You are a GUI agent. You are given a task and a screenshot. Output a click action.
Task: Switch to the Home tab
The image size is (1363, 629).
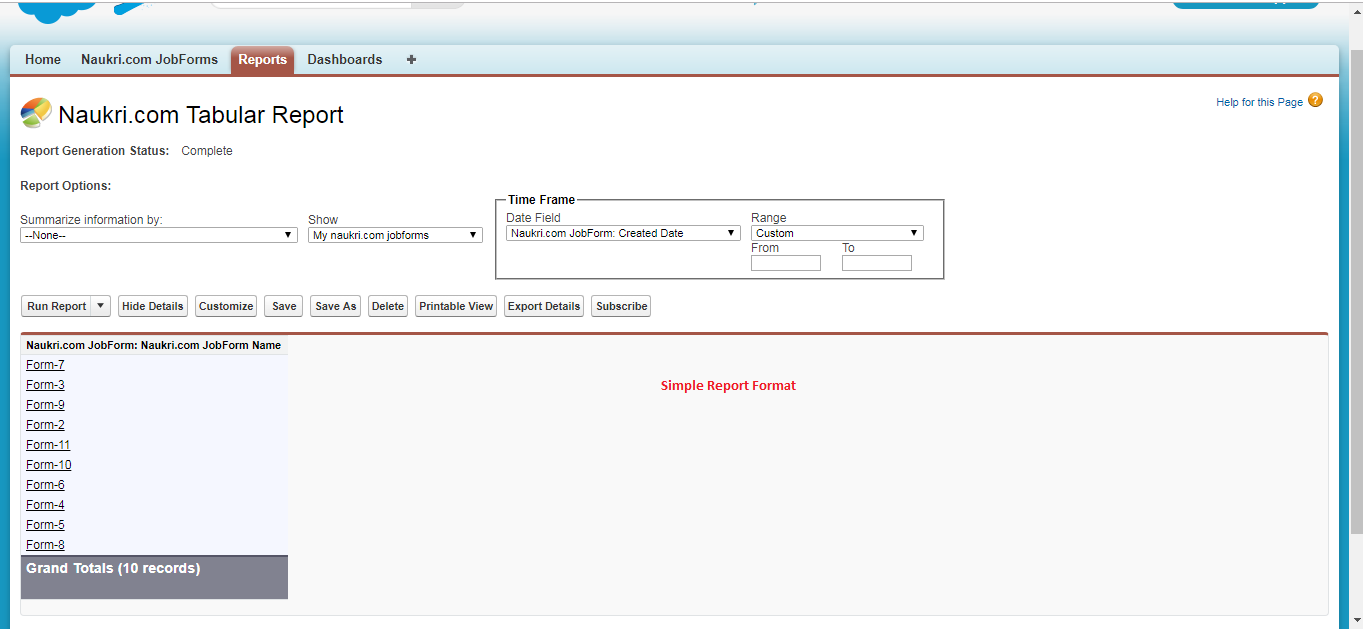42,59
